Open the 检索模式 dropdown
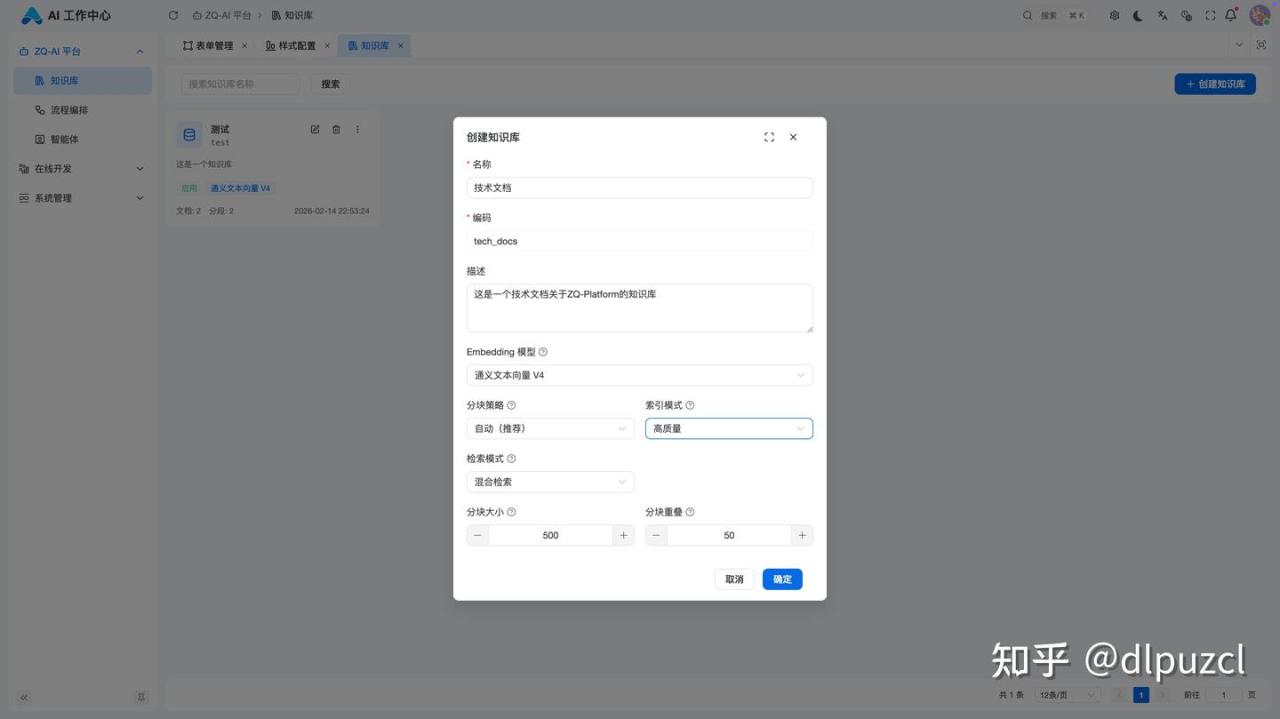 pos(550,482)
